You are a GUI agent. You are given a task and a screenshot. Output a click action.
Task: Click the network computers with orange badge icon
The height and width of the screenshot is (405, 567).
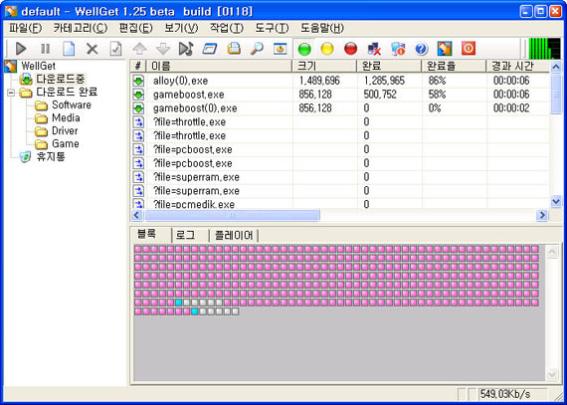[x=398, y=49]
